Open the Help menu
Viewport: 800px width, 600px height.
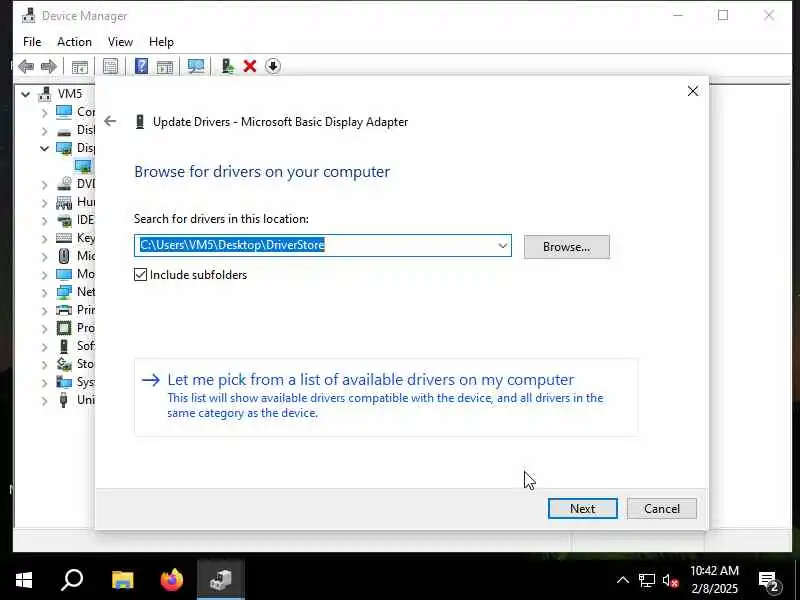pyautogui.click(x=161, y=42)
